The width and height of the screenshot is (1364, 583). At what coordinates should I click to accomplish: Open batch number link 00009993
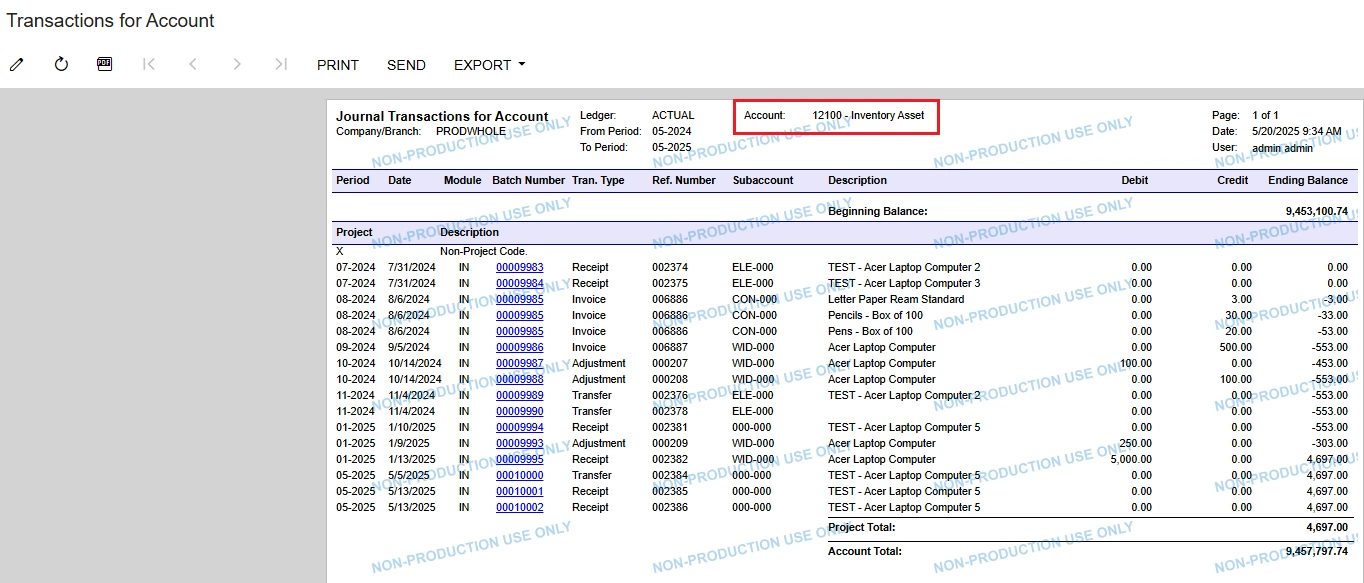(520, 443)
